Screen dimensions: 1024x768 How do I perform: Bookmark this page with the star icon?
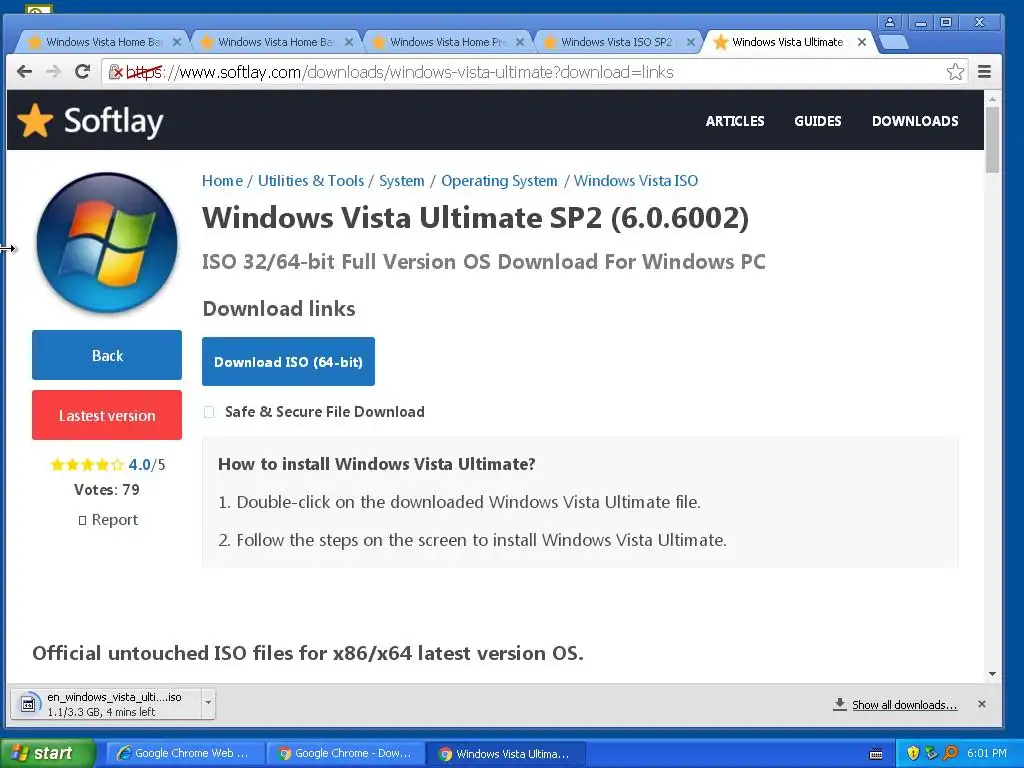[x=955, y=72]
